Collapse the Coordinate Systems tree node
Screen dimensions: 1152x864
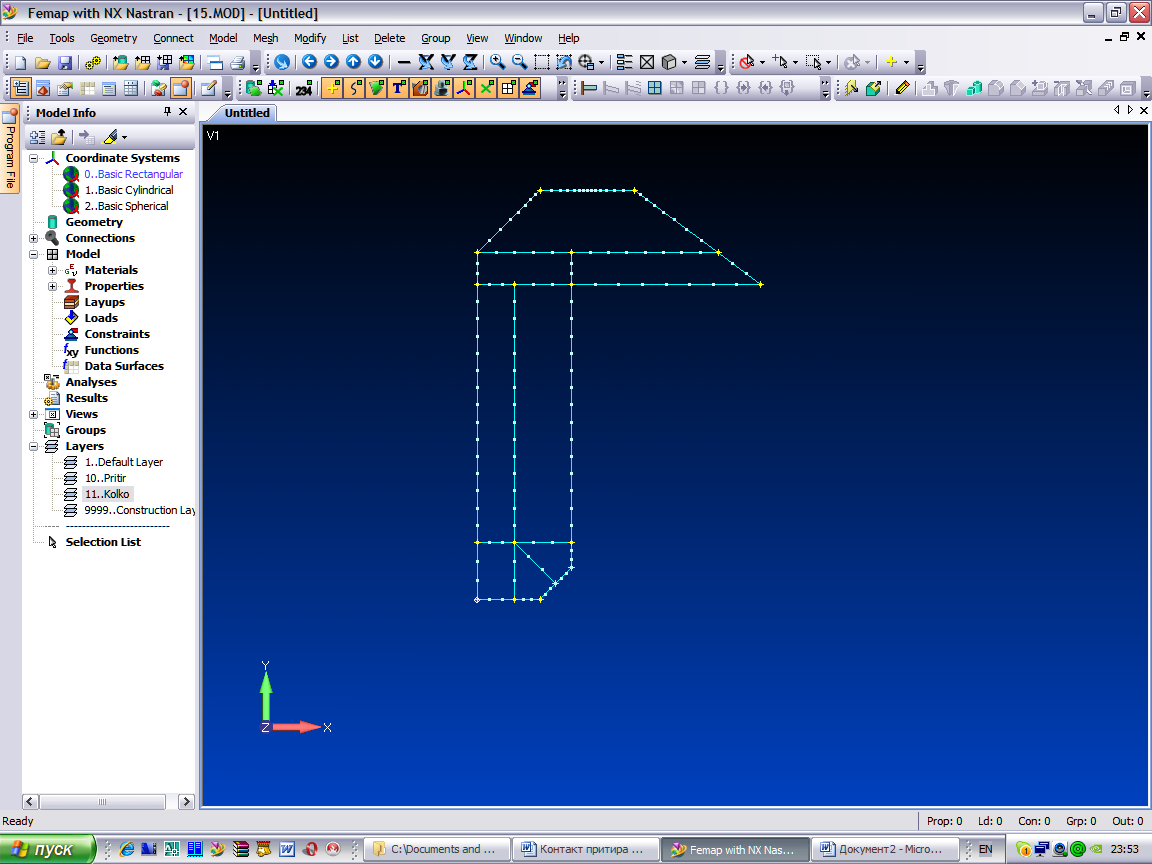point(33,158)
